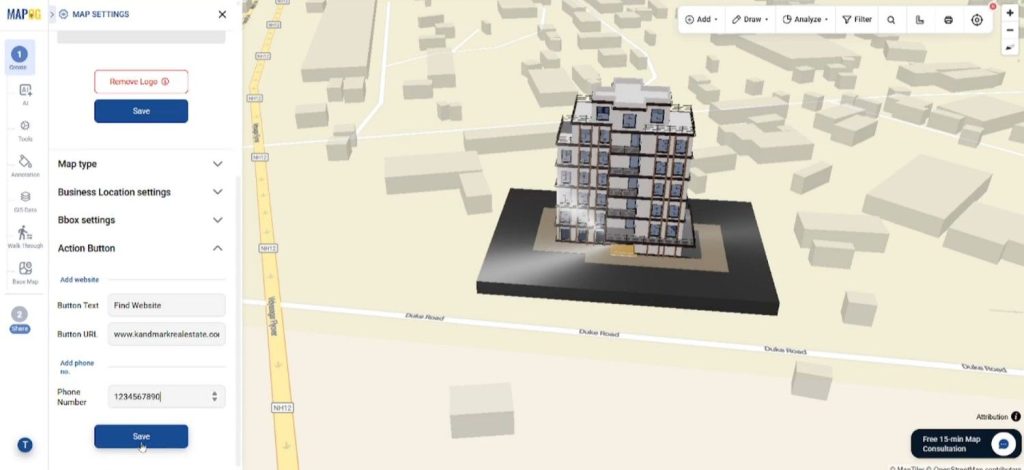Zoom out on the map

(x=1010, y=30)
